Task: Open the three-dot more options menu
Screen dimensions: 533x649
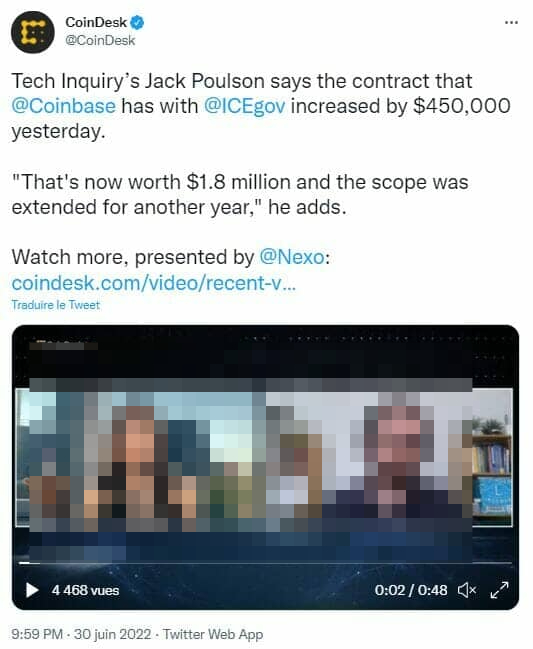Action: [511, 22]
